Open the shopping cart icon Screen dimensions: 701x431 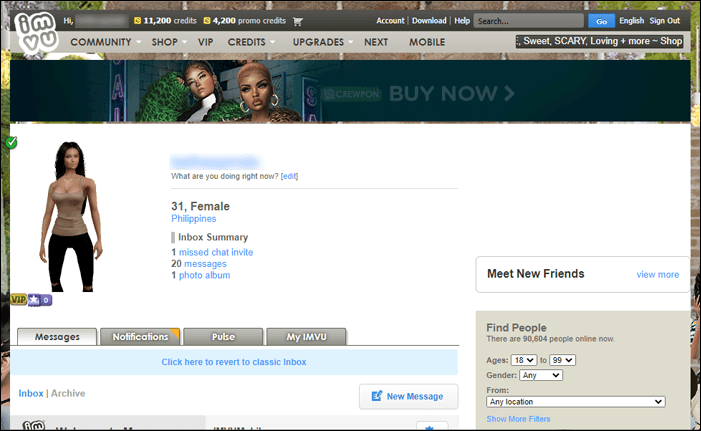coord(298,21)
